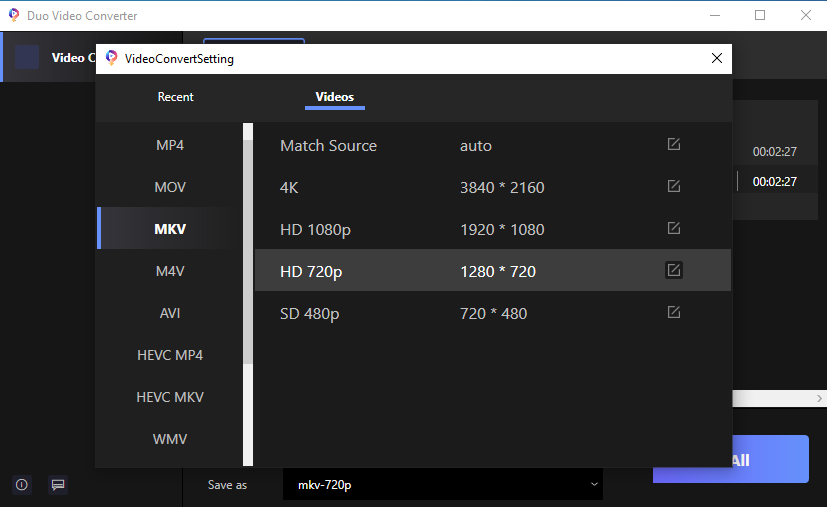The width and height of the screenshot is (827, 507).
Task: Choose the SD 480p preset
Action: point(493,313)
